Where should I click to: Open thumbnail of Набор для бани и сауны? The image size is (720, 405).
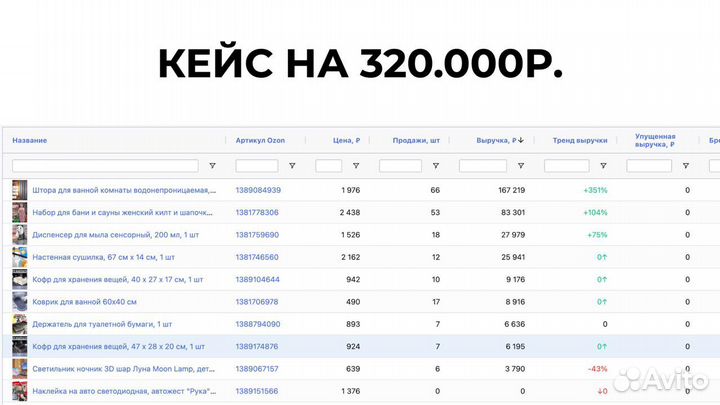[19, 213]
